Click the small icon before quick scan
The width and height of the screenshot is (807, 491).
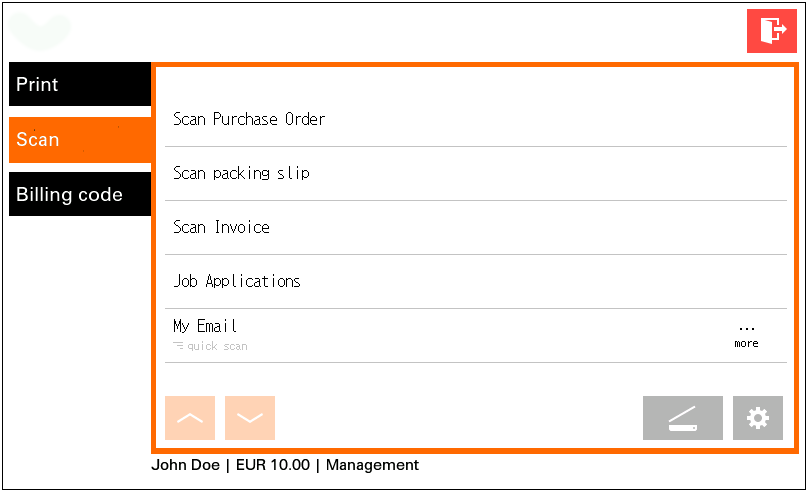[x=178, y=346]
